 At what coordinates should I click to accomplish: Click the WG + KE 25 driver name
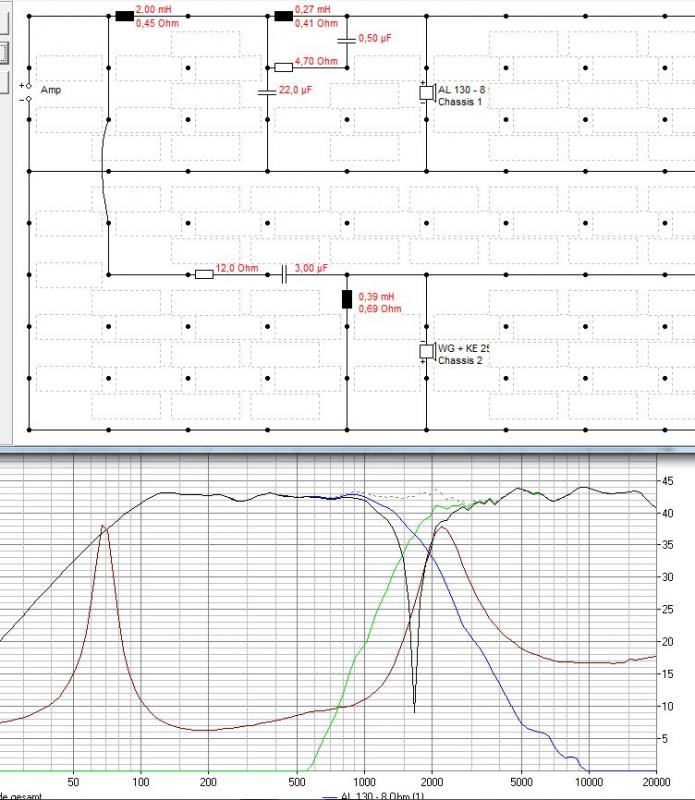[463, 348]
